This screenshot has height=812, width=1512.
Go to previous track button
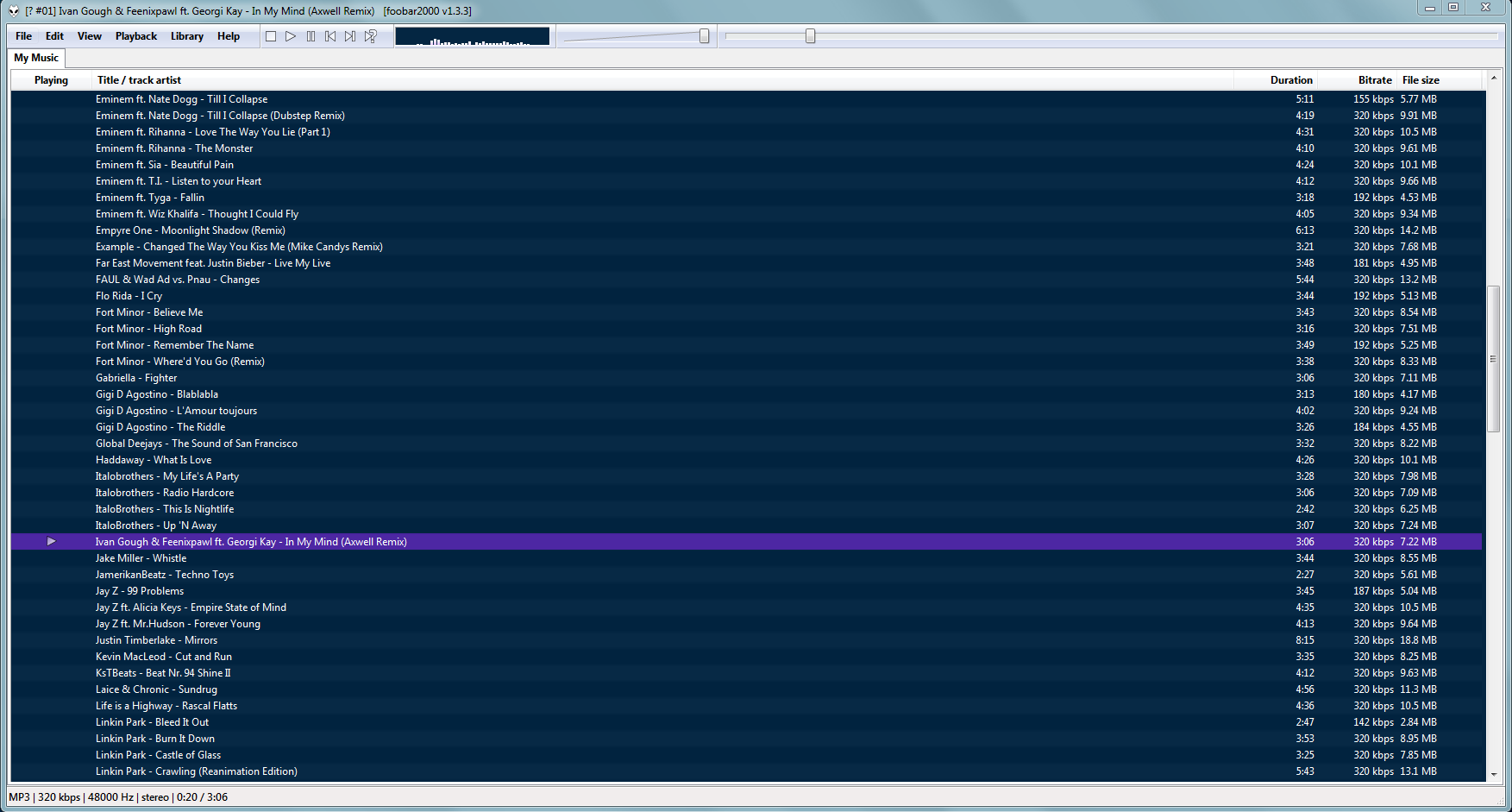tap(330, 36)
